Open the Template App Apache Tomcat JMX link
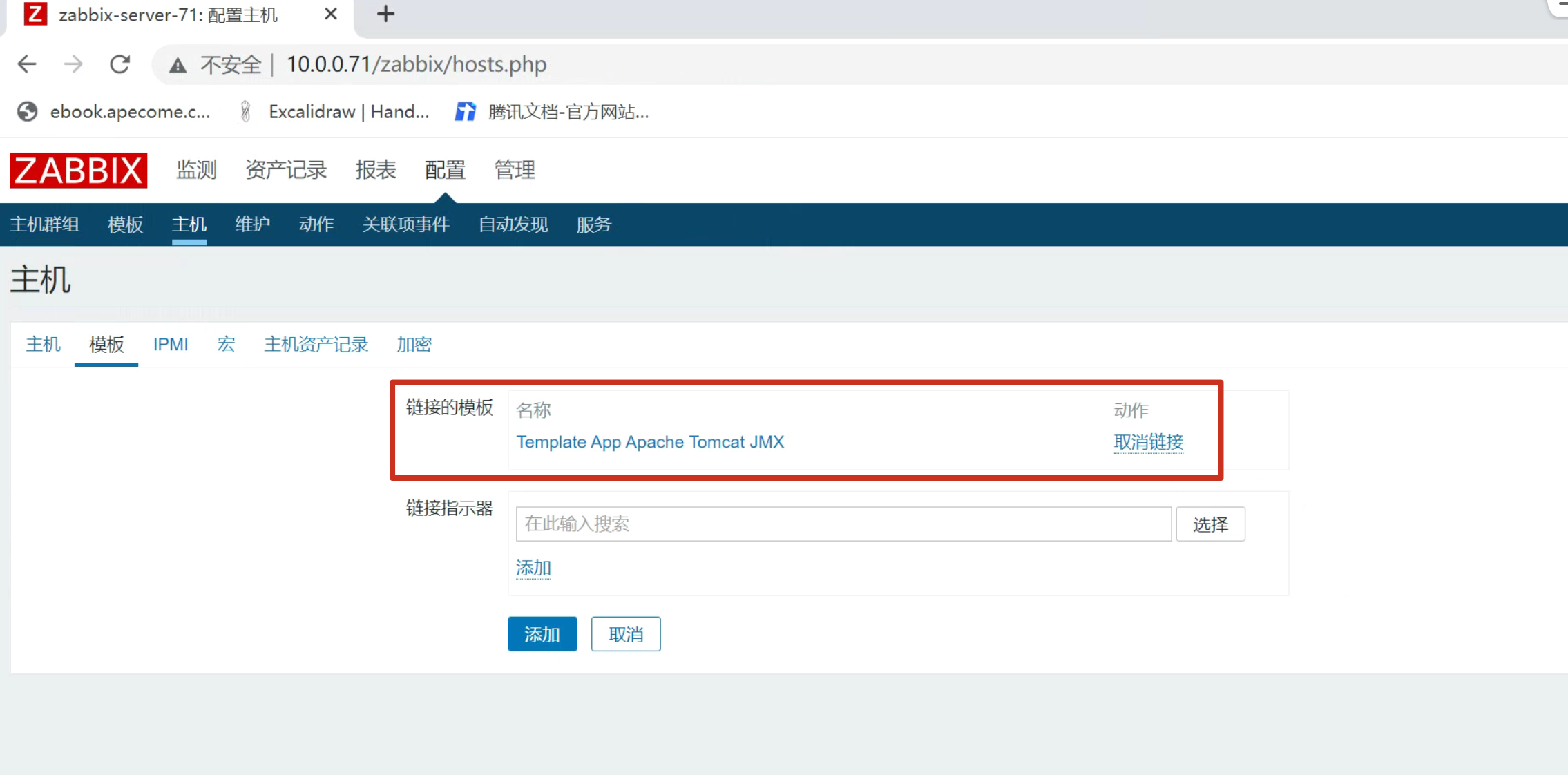The image size is (1568, 775). 650,442
